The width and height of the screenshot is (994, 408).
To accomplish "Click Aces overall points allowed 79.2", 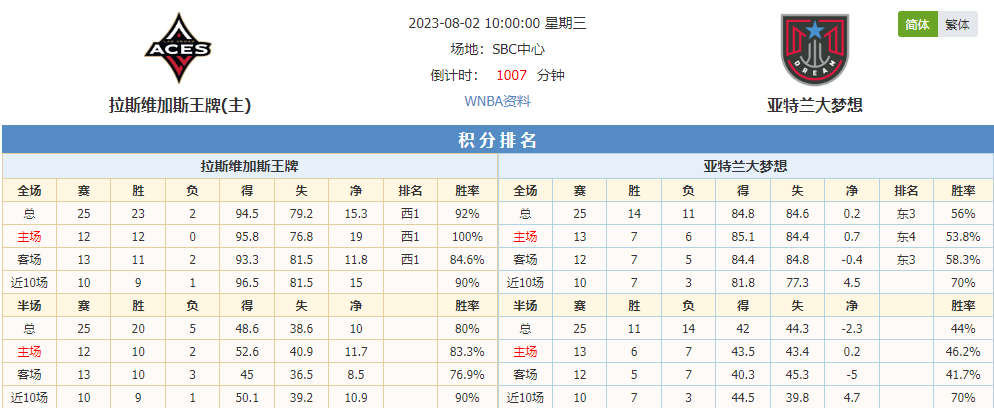I will tap(301, 214).
